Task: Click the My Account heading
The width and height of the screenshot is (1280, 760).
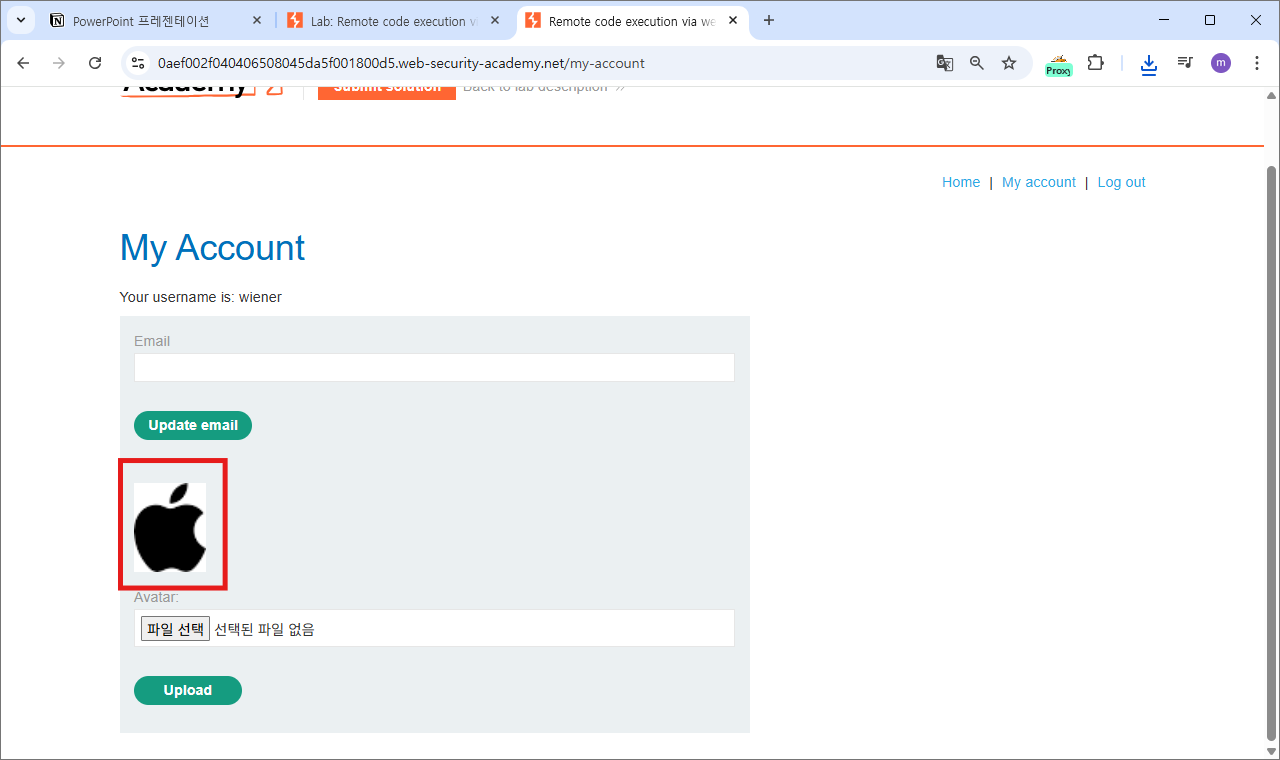Action: 212,248
